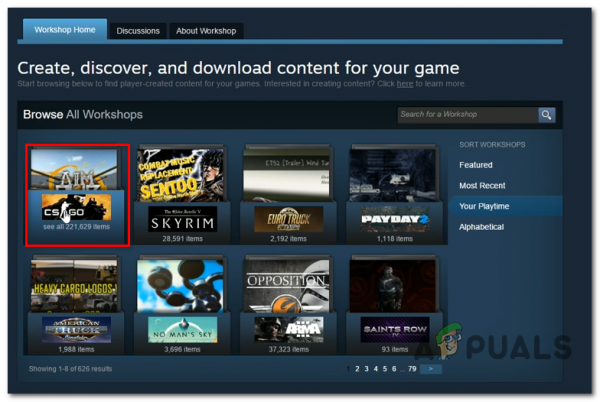Open the Arma 3 logo banner
Screen dimensions: 600x402
coord(289,330)
